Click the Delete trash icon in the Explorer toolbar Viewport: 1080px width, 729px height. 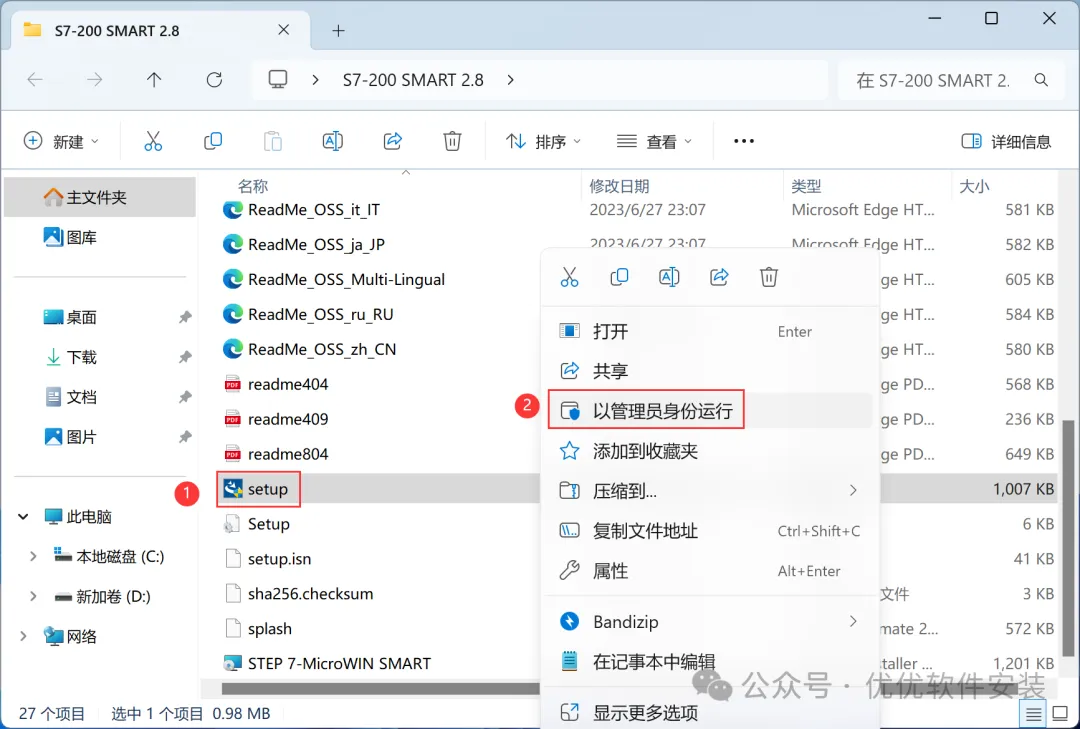452,141
